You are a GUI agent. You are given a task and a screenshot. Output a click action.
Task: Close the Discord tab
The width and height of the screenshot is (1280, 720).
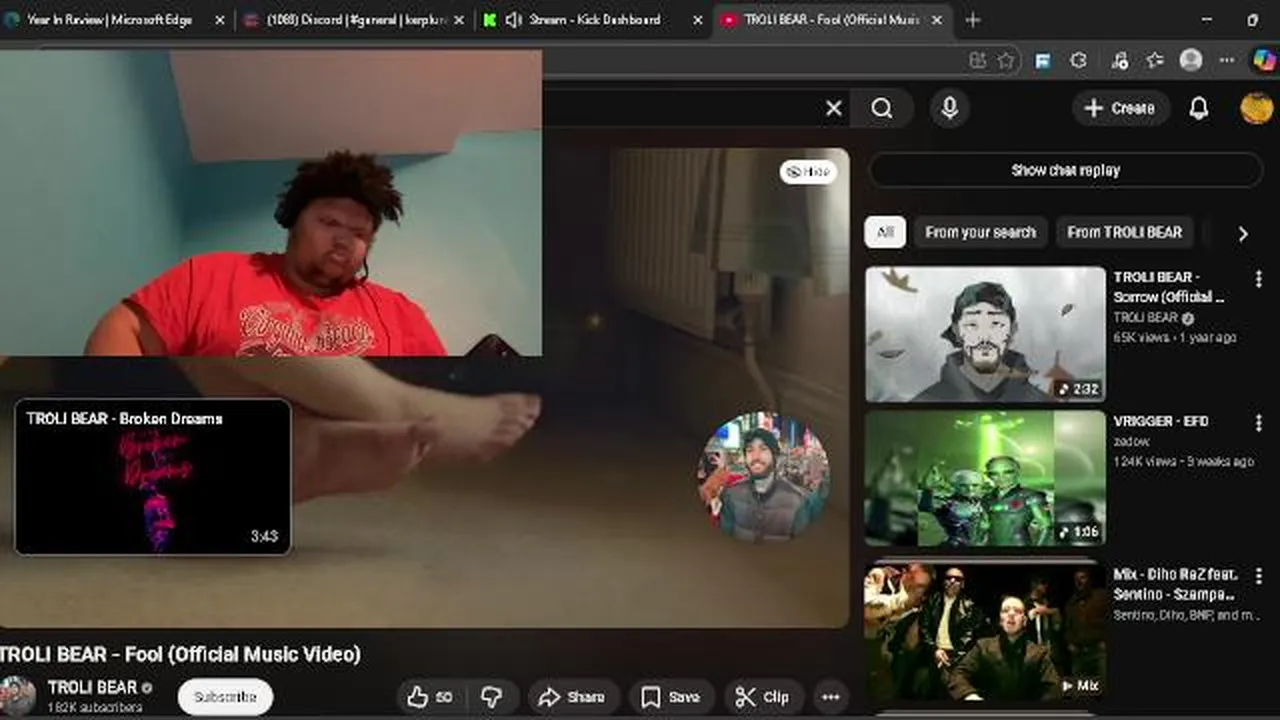[458, 20]
